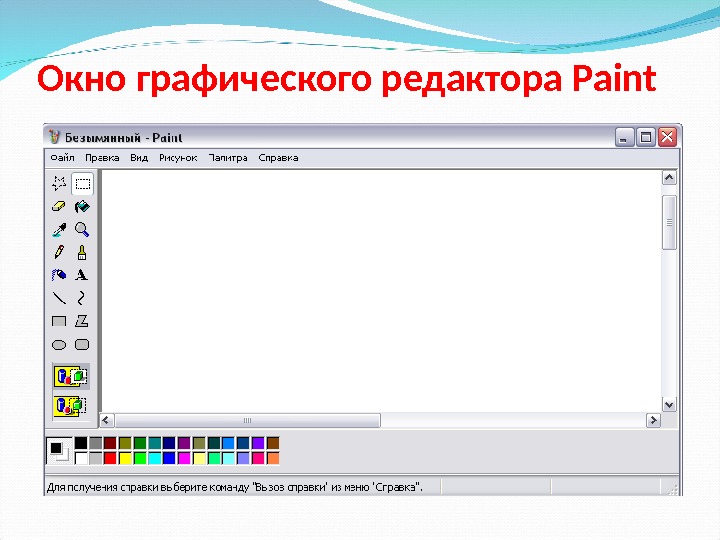
Task: Choose the Brush tool
Action: (82, 252)
